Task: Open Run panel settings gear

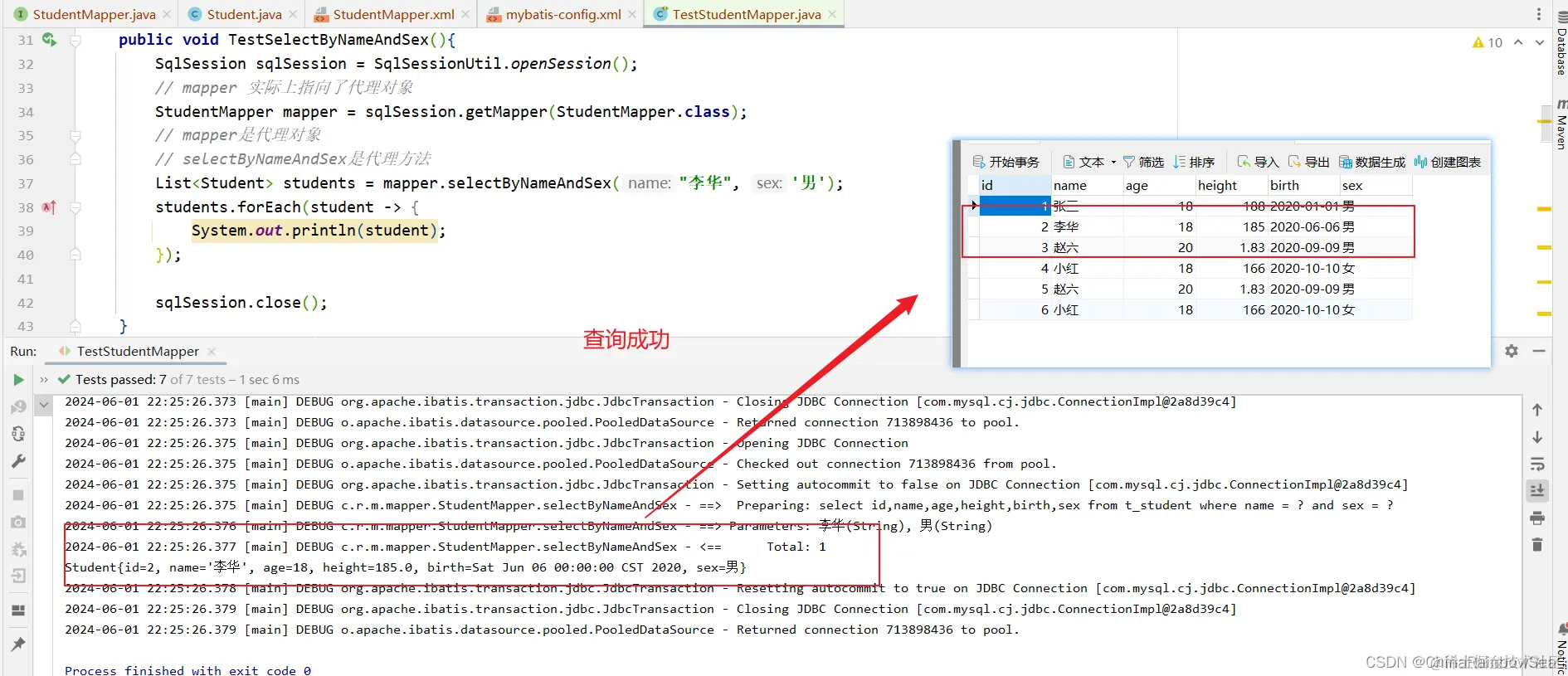Action: (1512, 351)
